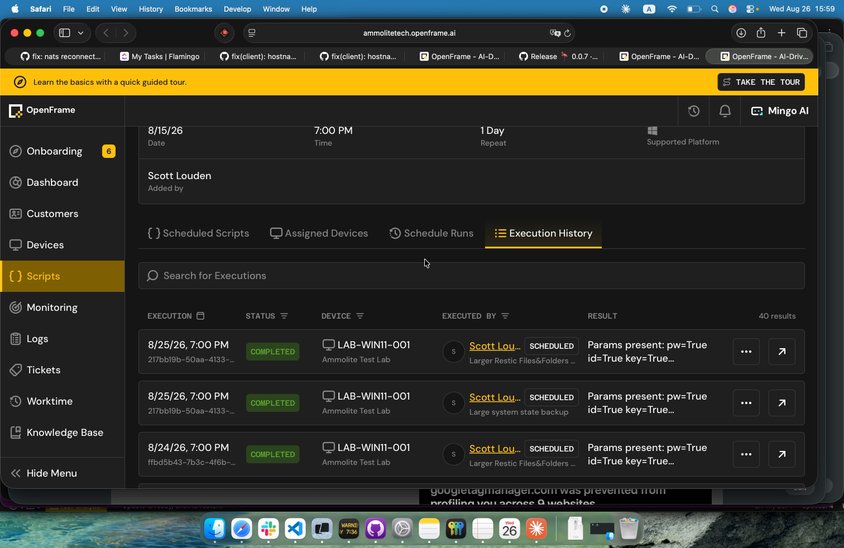Open a new Safari tab
This screenshot has height=548, width=844.
click(x=781, y=33)
